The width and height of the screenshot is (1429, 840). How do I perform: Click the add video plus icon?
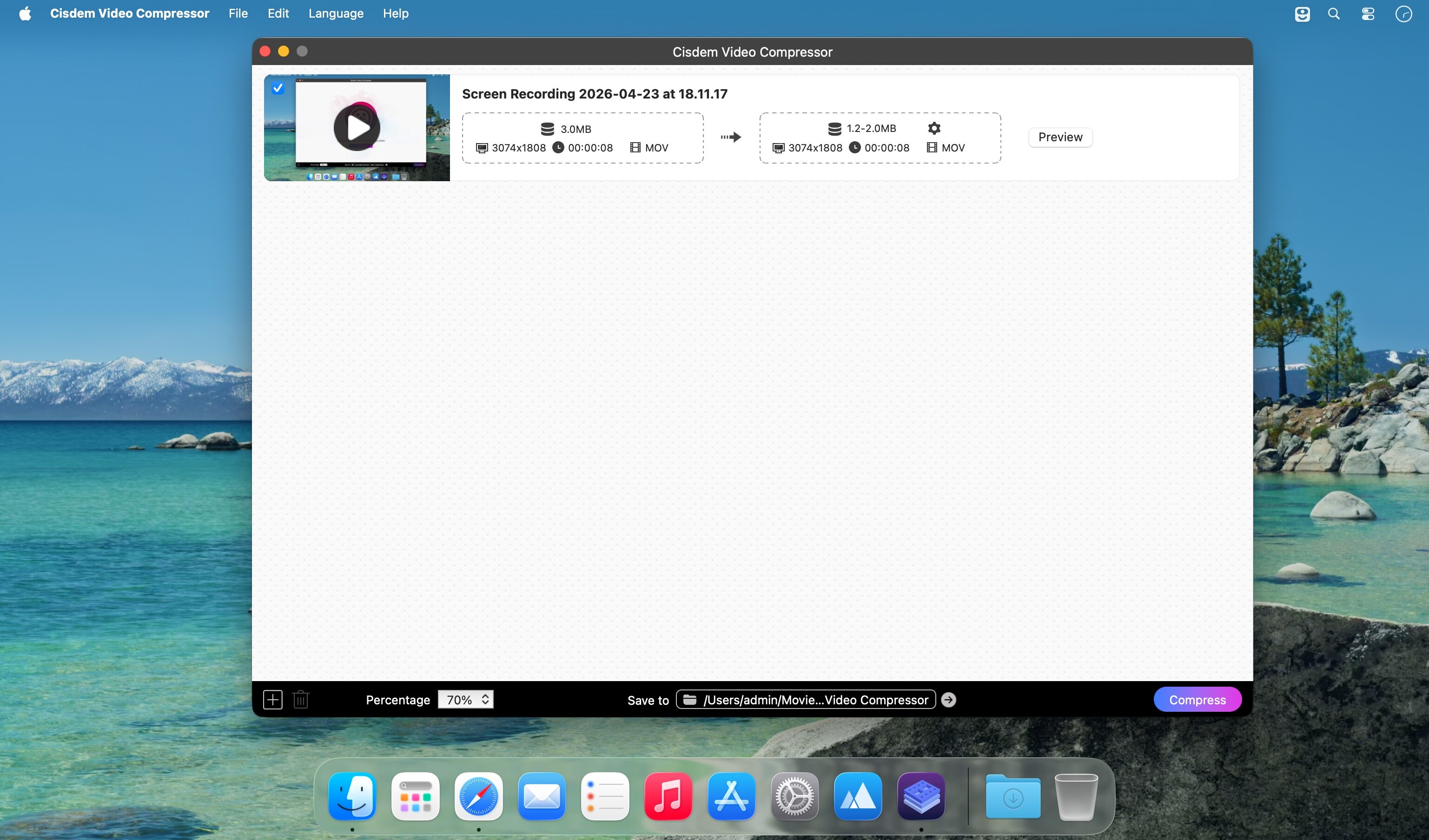(273, 699)
